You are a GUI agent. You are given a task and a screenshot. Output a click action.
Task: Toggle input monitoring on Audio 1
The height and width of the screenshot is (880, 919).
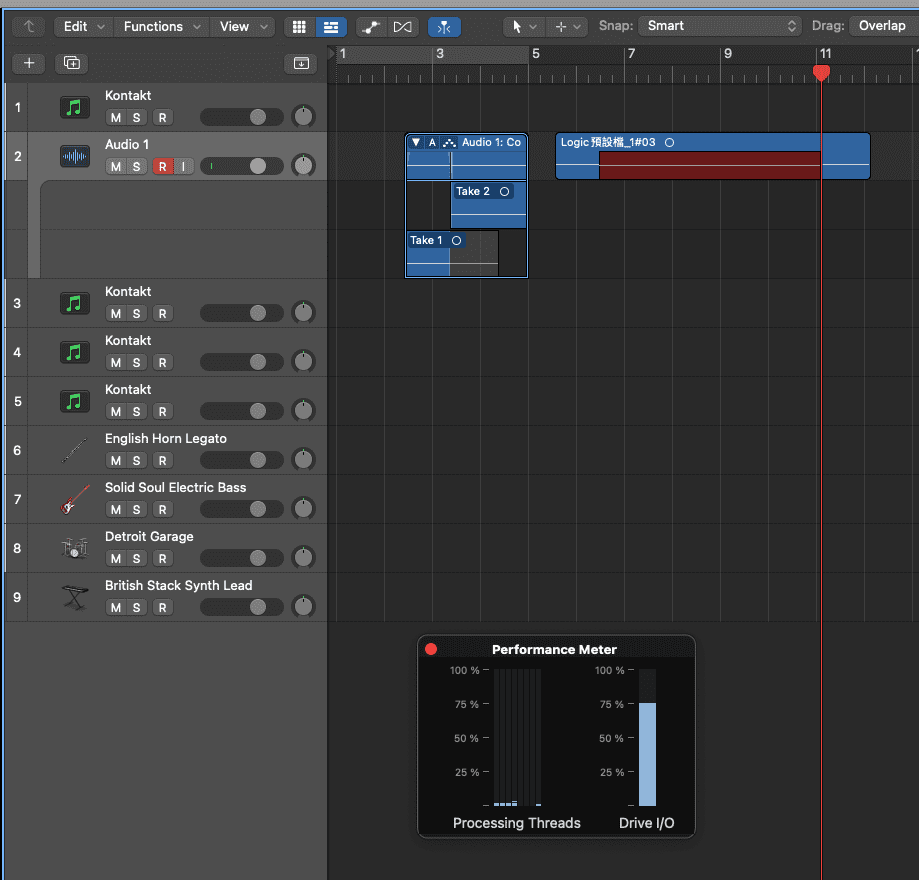pyautogui.click(x=183, y=166)
